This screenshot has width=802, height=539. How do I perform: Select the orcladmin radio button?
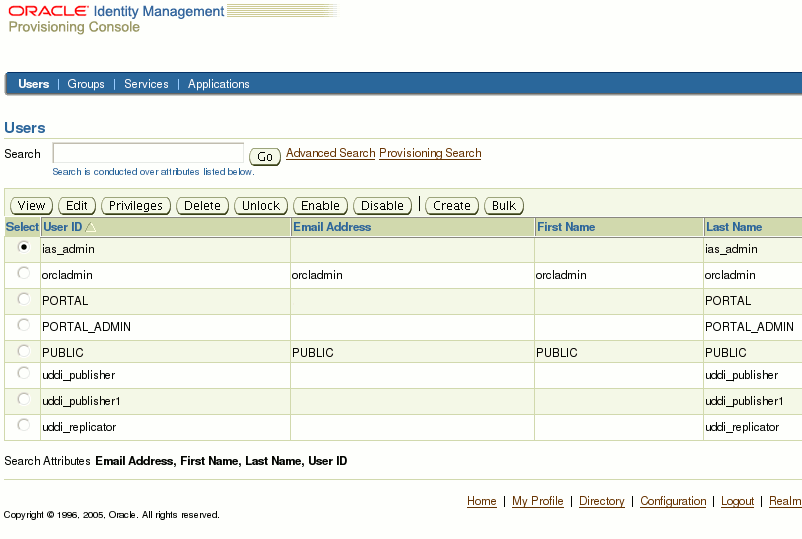click(x=24, y=273)
